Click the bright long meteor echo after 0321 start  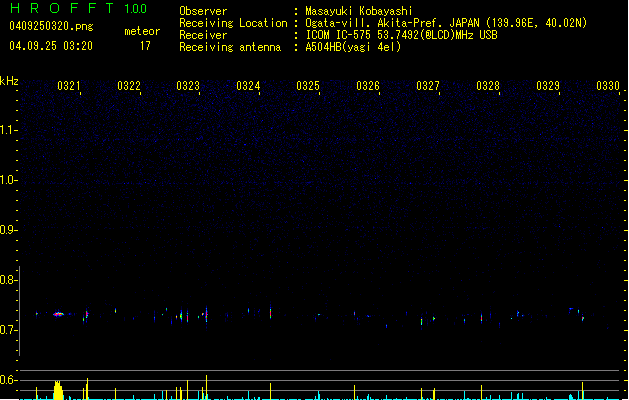coord(59,314)
